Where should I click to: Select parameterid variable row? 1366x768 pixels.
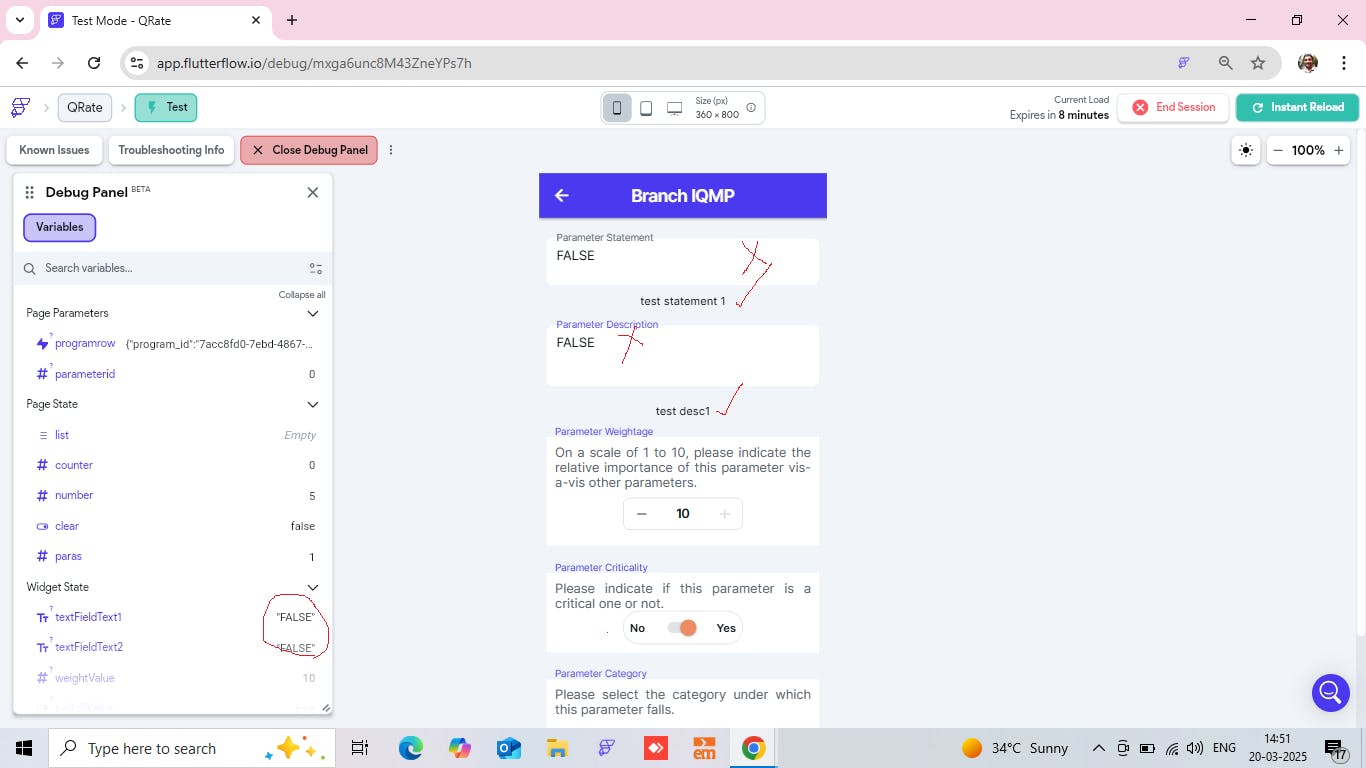coord(172,374)
